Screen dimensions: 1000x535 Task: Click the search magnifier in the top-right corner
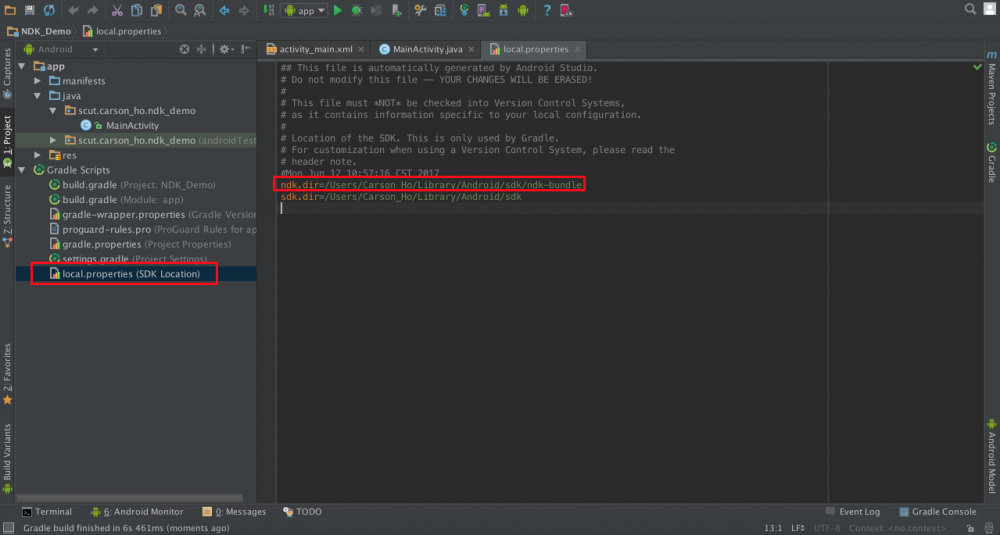(x=971, y=9)
